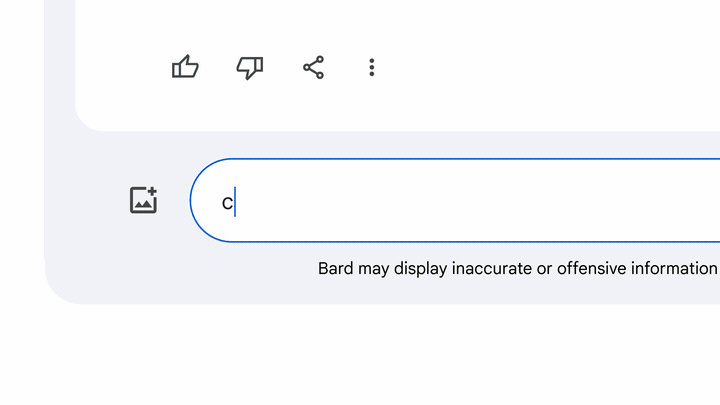Mark the Bard response as good
Viewport: 720px width, 405px height.
point(185,67)
